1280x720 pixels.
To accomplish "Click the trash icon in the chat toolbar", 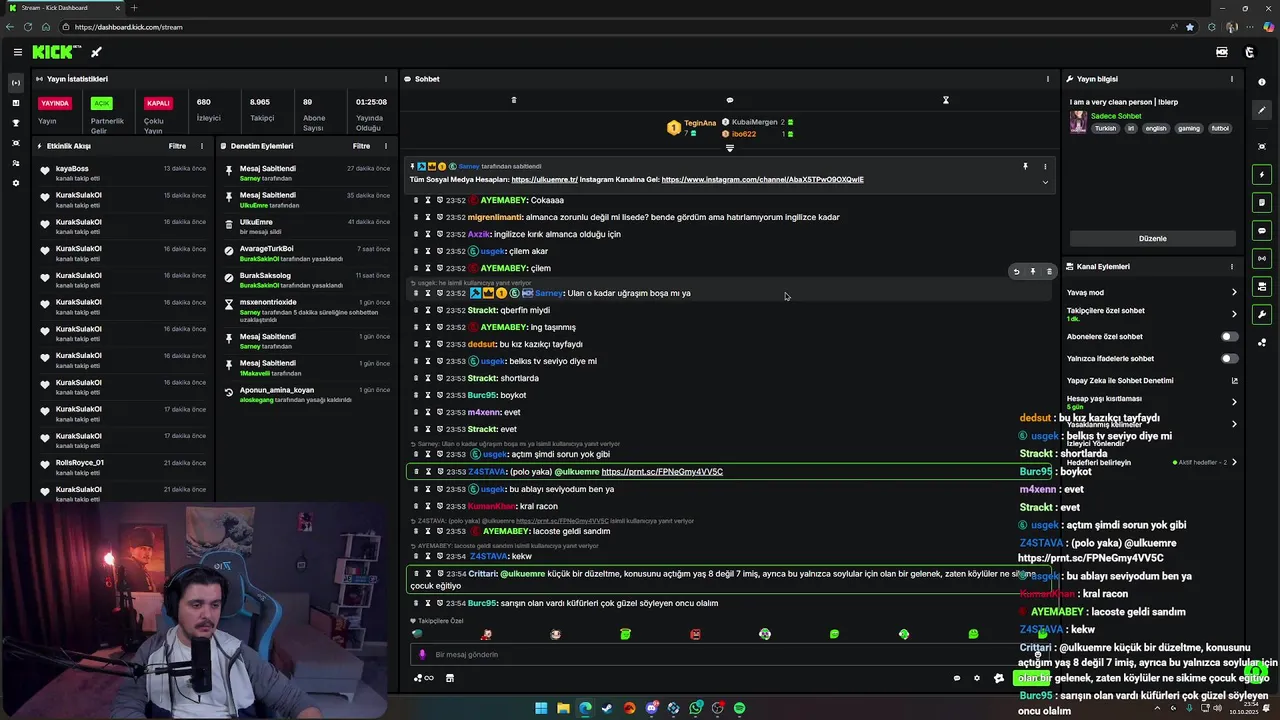I will coord(514,100).
